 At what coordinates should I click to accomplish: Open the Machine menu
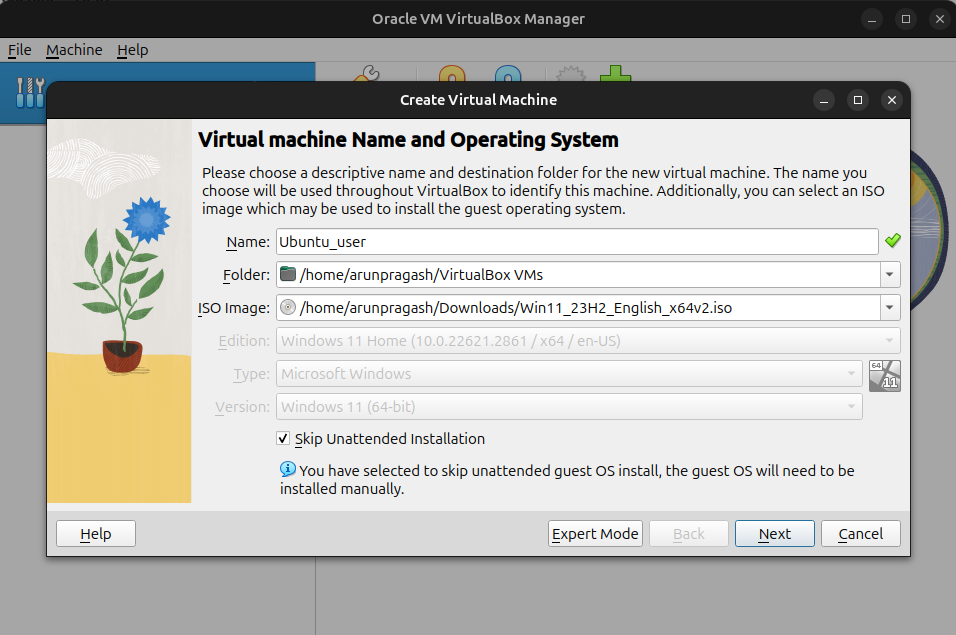tap(74, 50)
